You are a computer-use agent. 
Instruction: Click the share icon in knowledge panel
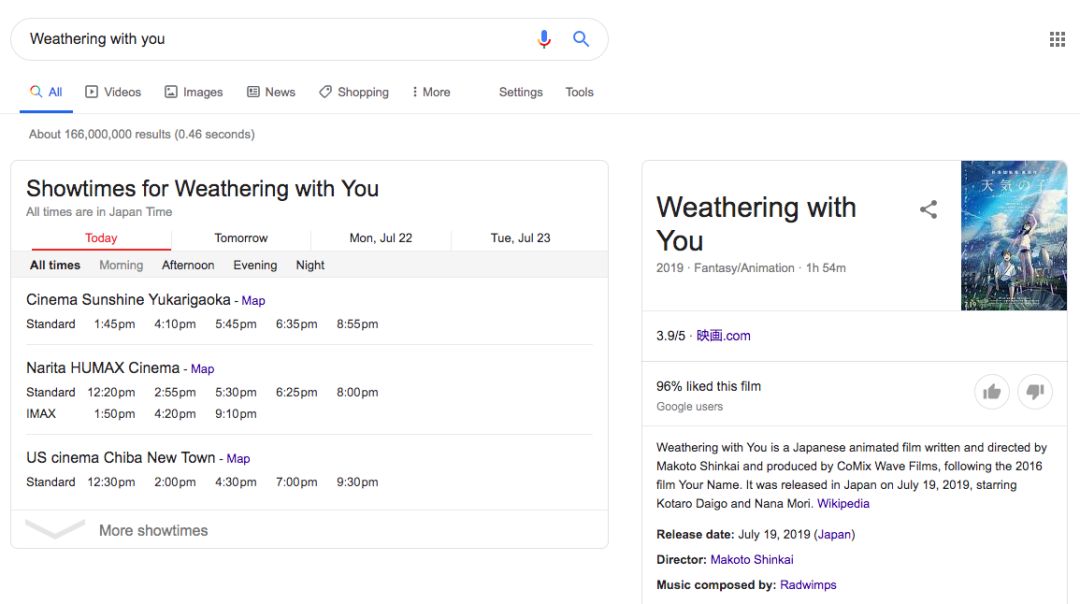click(928, 209)
